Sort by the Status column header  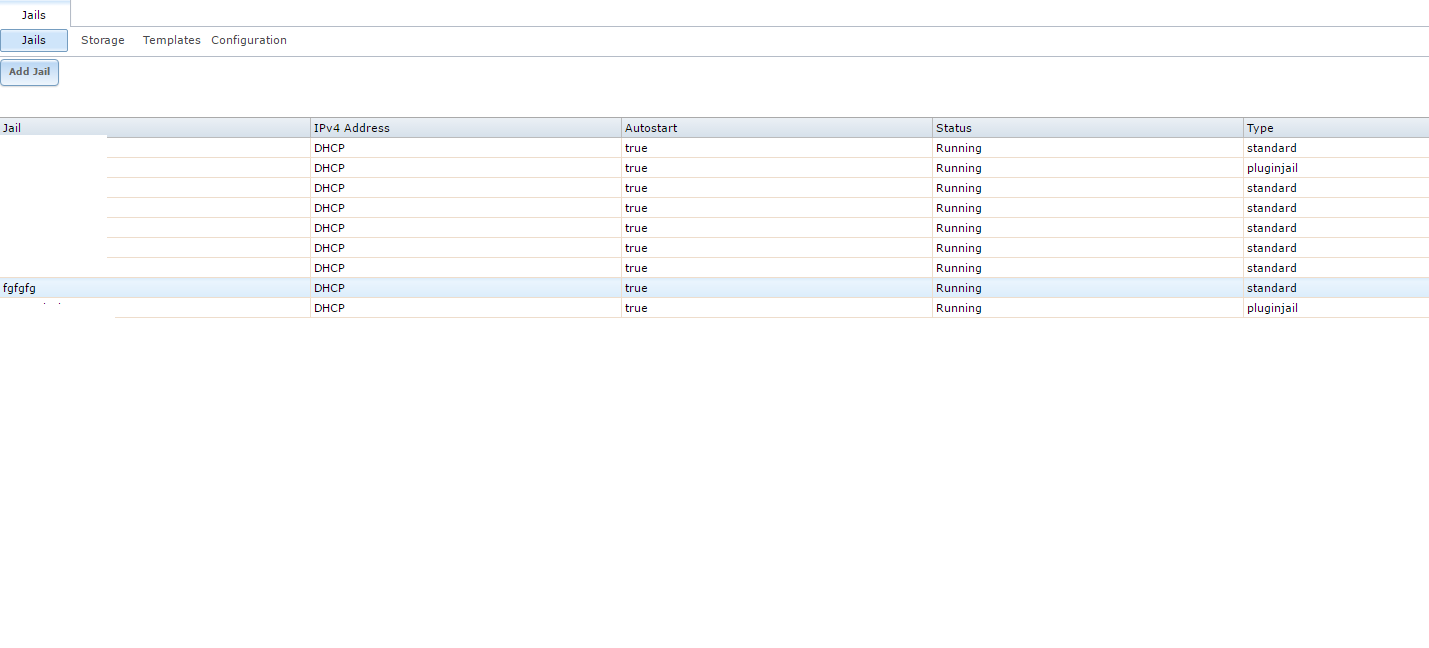(1088, 128)
